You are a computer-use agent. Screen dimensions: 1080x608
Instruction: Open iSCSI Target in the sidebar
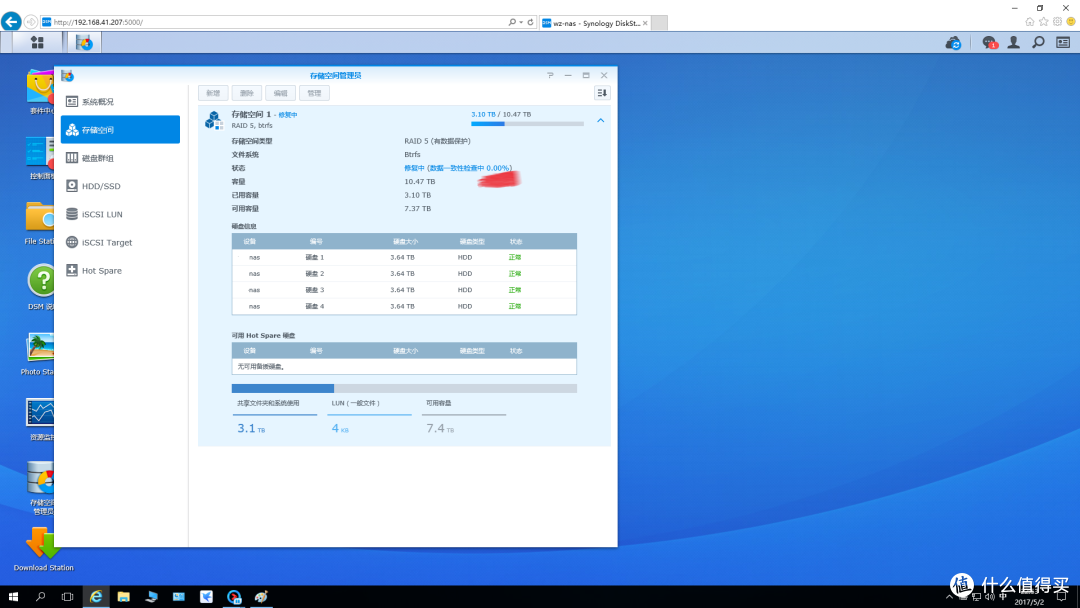point(121,242)
